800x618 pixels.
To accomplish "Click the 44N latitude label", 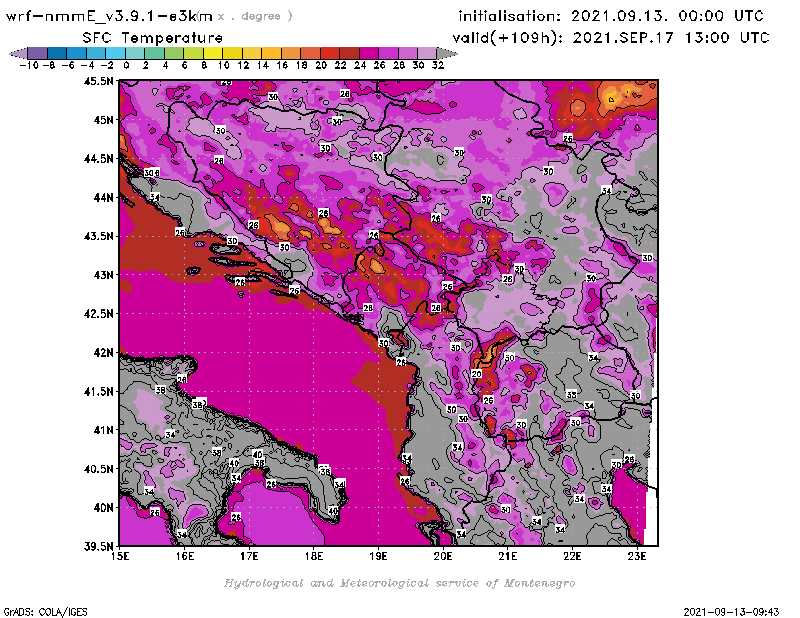I will coord(103,197).
